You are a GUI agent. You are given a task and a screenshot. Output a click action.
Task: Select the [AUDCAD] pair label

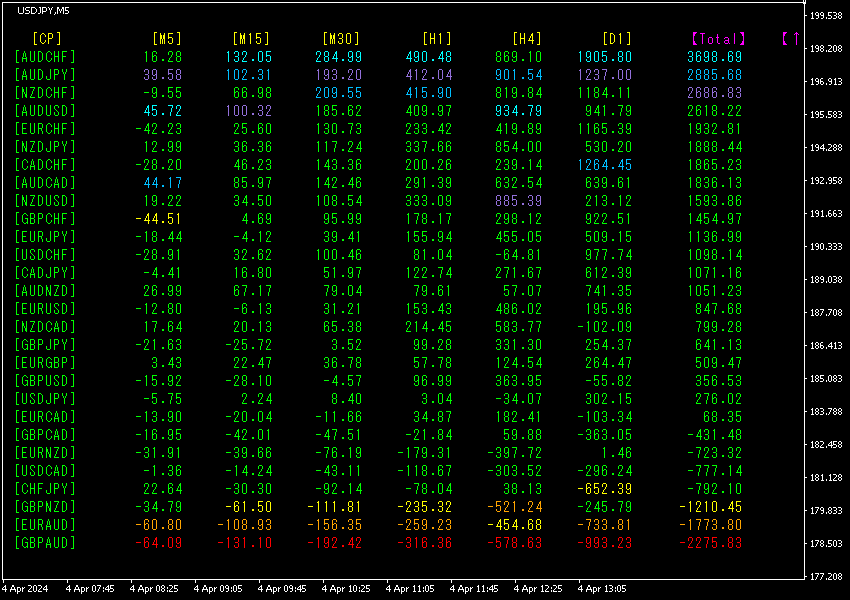[x=45, y=183]
